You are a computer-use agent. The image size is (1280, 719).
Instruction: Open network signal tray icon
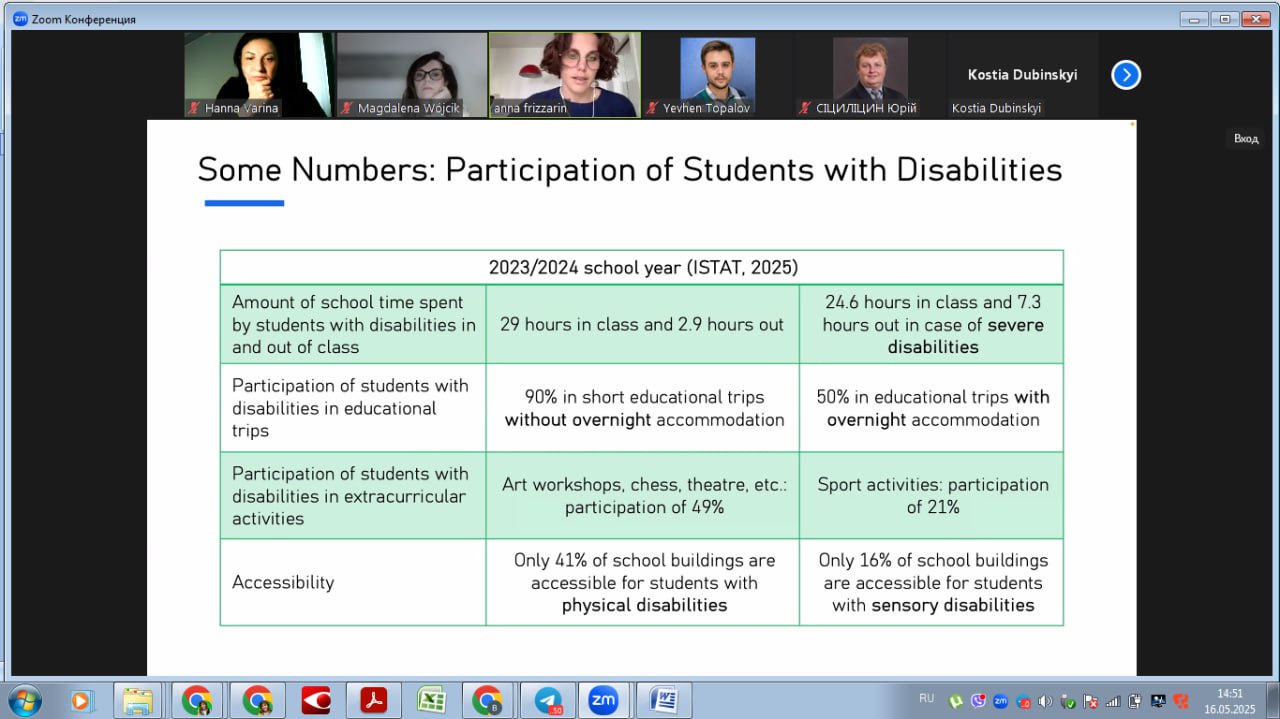pos(1113,701)
